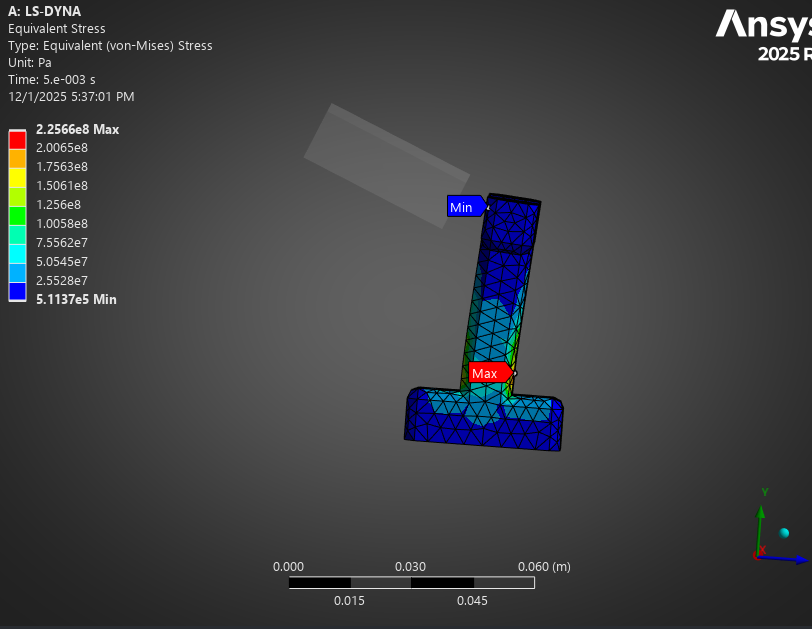The width and height of the screenshot is (812, 629).
Task: Select the meshed base of the T-part
Action: 485,422
